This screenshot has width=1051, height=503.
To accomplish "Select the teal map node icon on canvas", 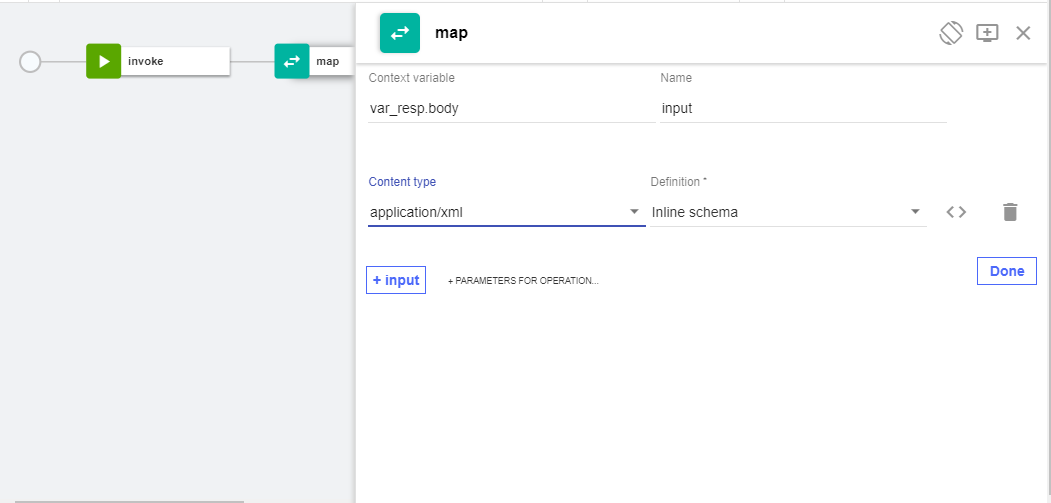I will point(291,61).
